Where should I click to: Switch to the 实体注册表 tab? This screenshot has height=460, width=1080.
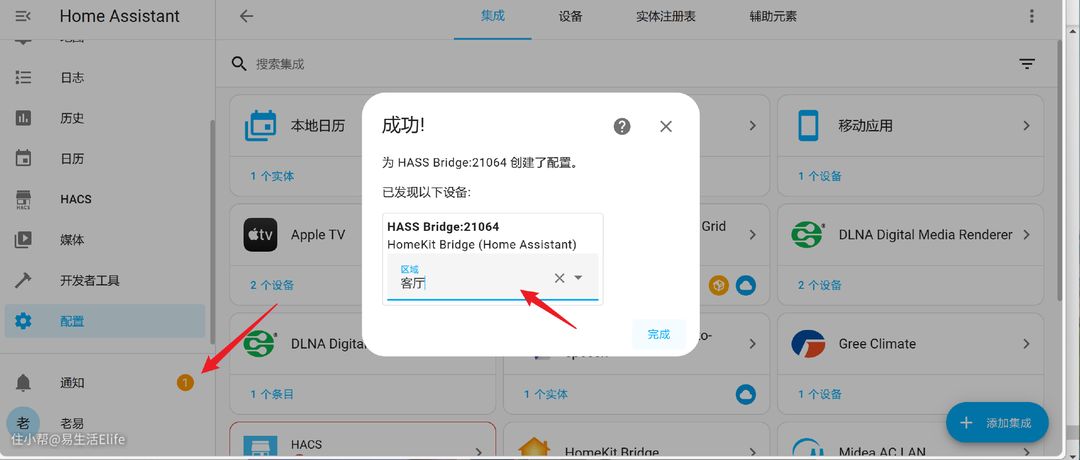pyautogui.click(x=665, y=17)
